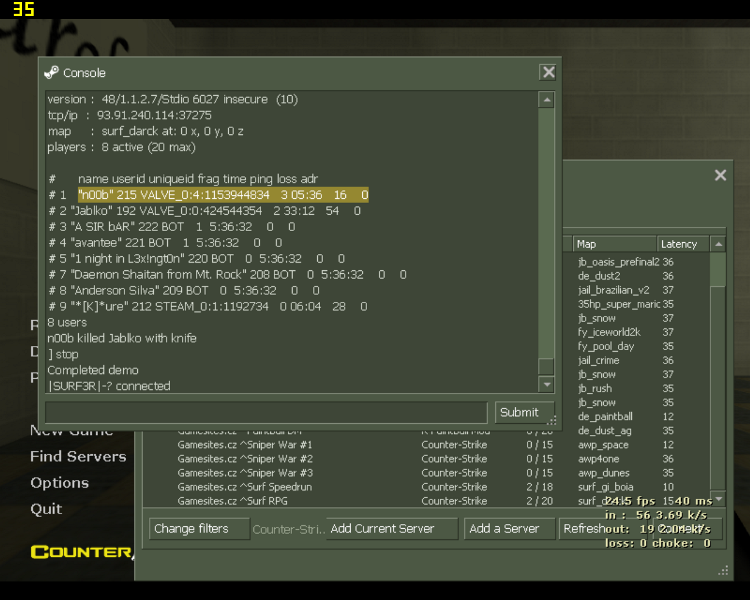Click the tcp/ip address line in console
This screenshot has width=750, height=600.
pyautogui.click(x=129, y=115)
